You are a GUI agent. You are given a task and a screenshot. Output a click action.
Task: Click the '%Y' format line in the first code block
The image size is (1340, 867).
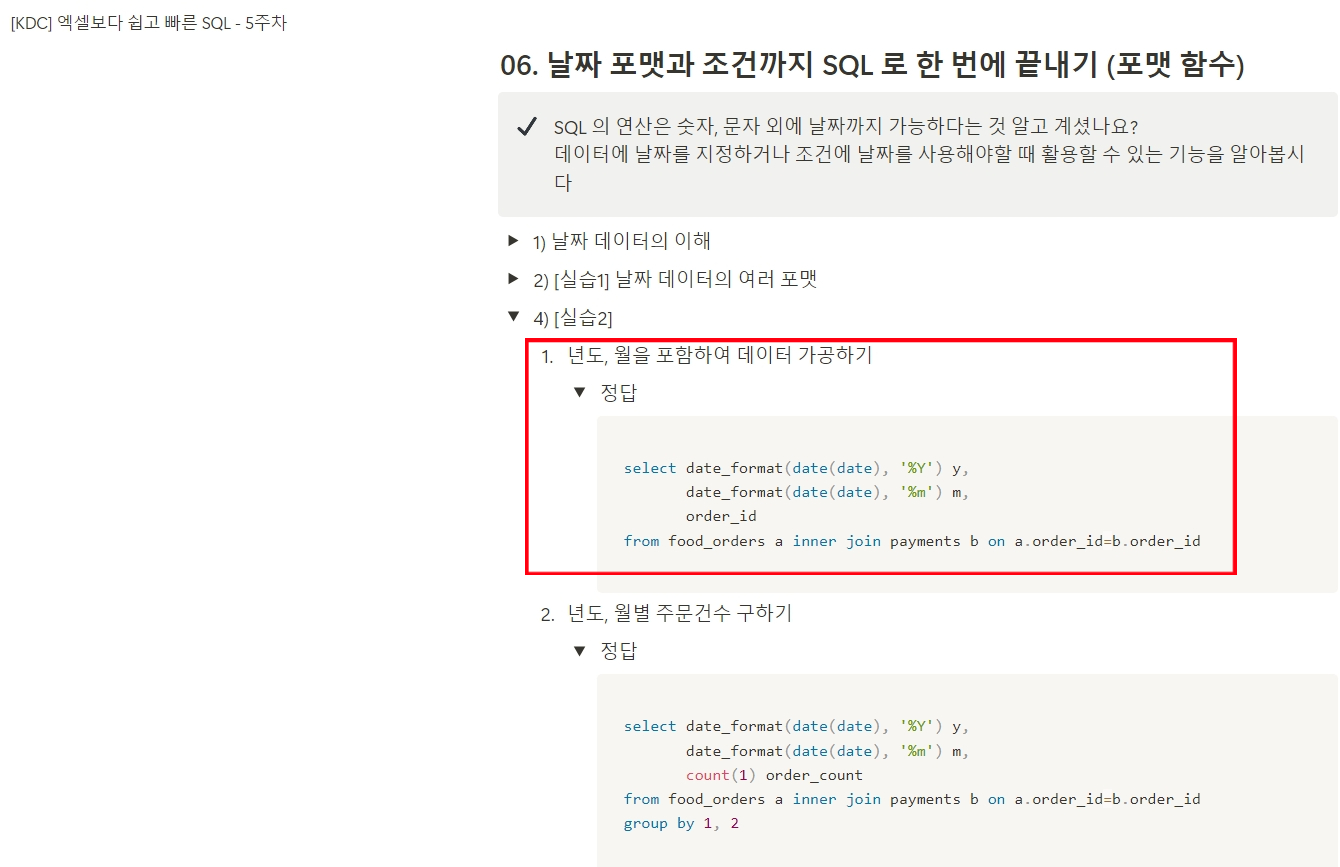[797, 468]
